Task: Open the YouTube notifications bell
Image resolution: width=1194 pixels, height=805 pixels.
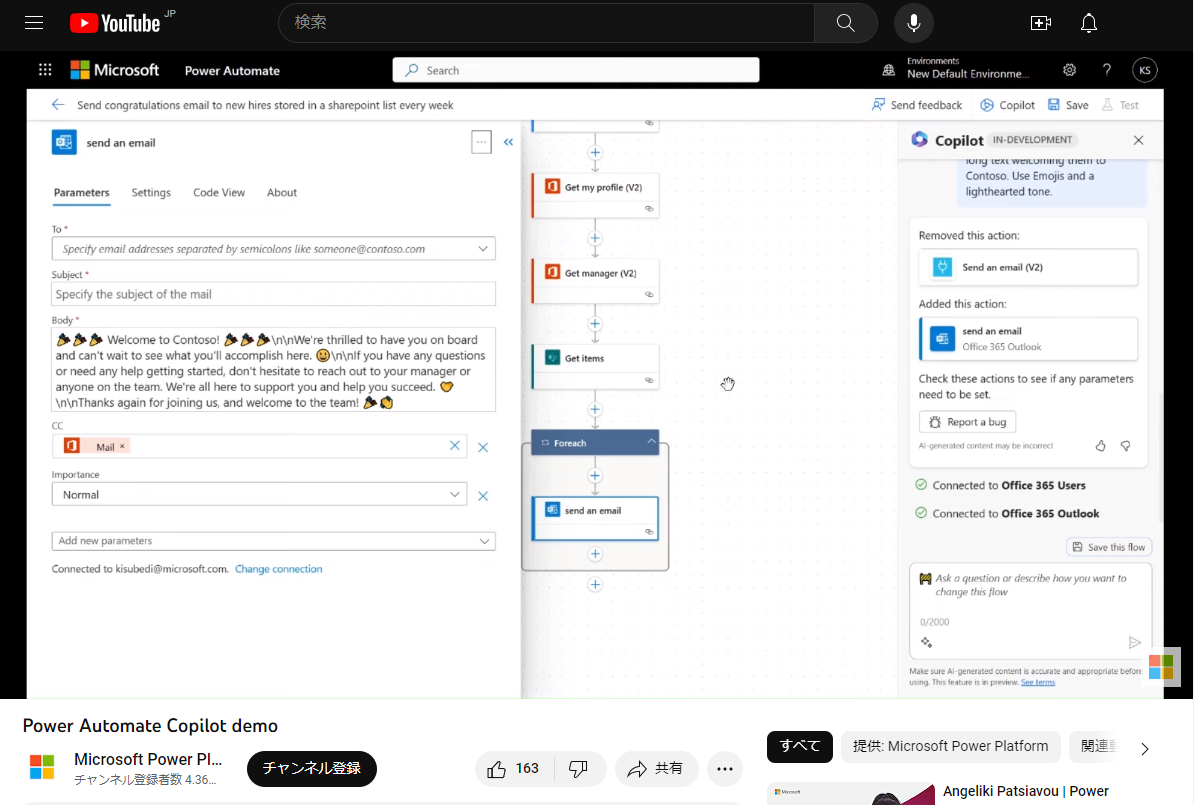Action: pyautogui.click(x=1089, y=23)
